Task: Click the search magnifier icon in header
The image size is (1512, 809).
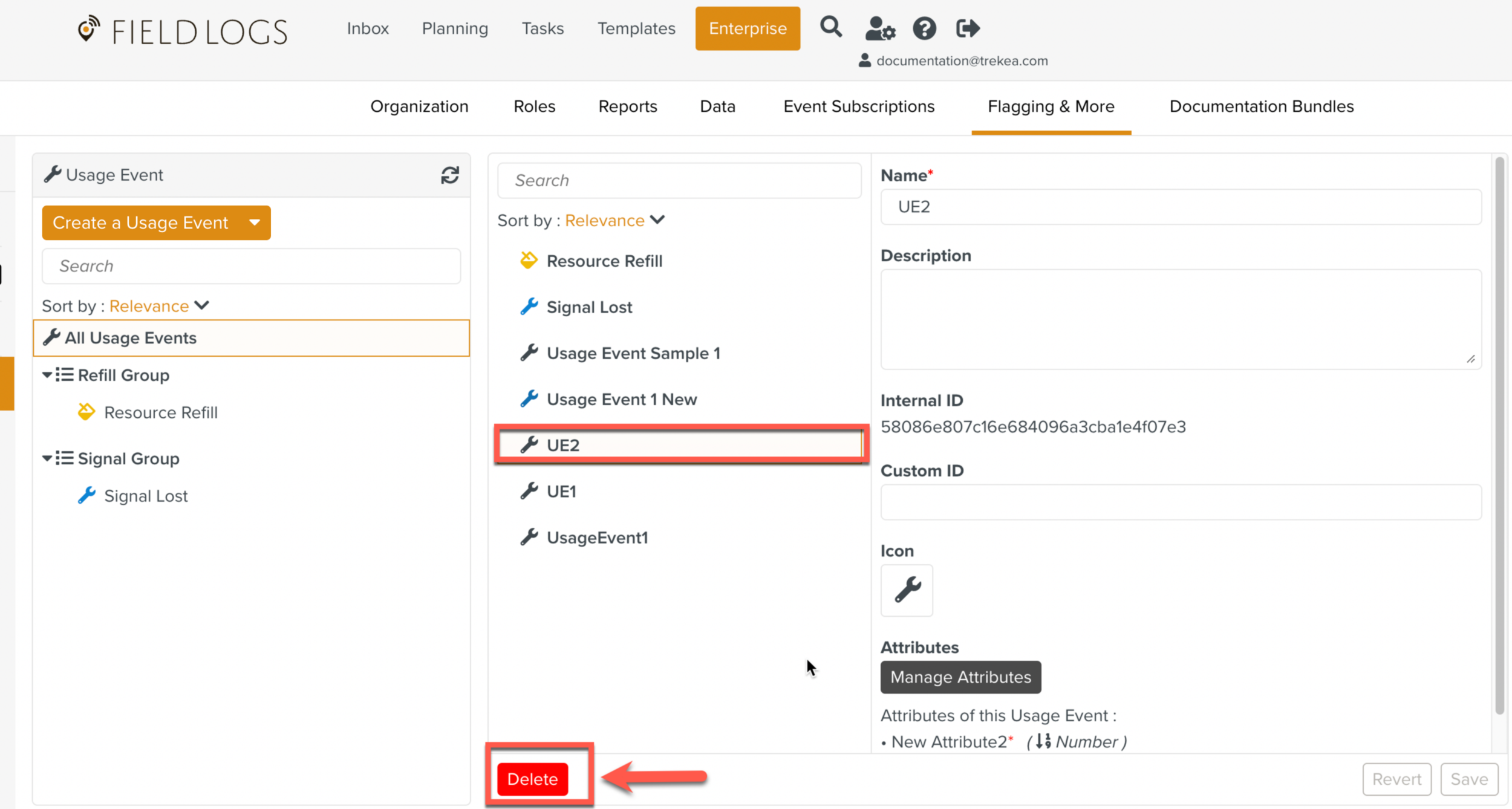Action: point(830,27)
